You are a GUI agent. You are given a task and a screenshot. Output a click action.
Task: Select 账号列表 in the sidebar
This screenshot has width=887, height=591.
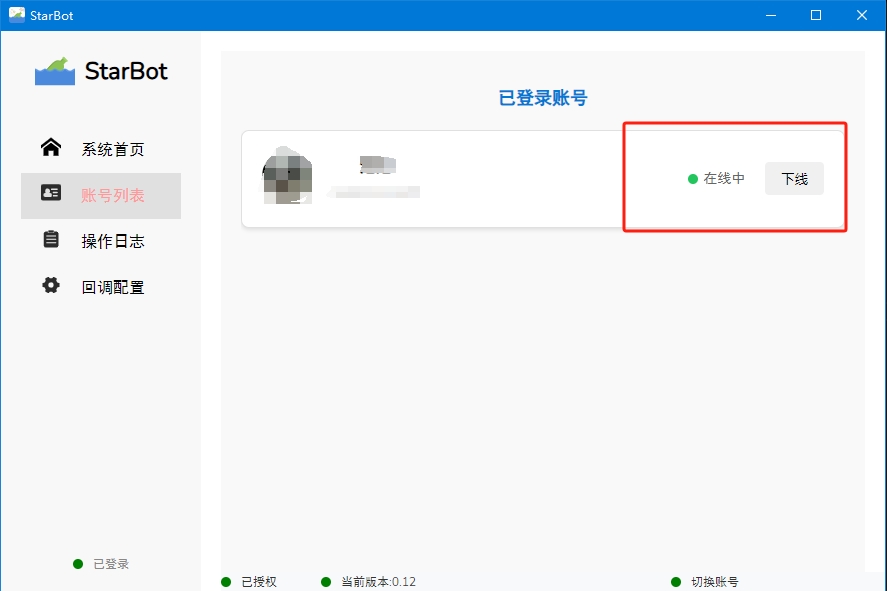(x=112, y=196)
